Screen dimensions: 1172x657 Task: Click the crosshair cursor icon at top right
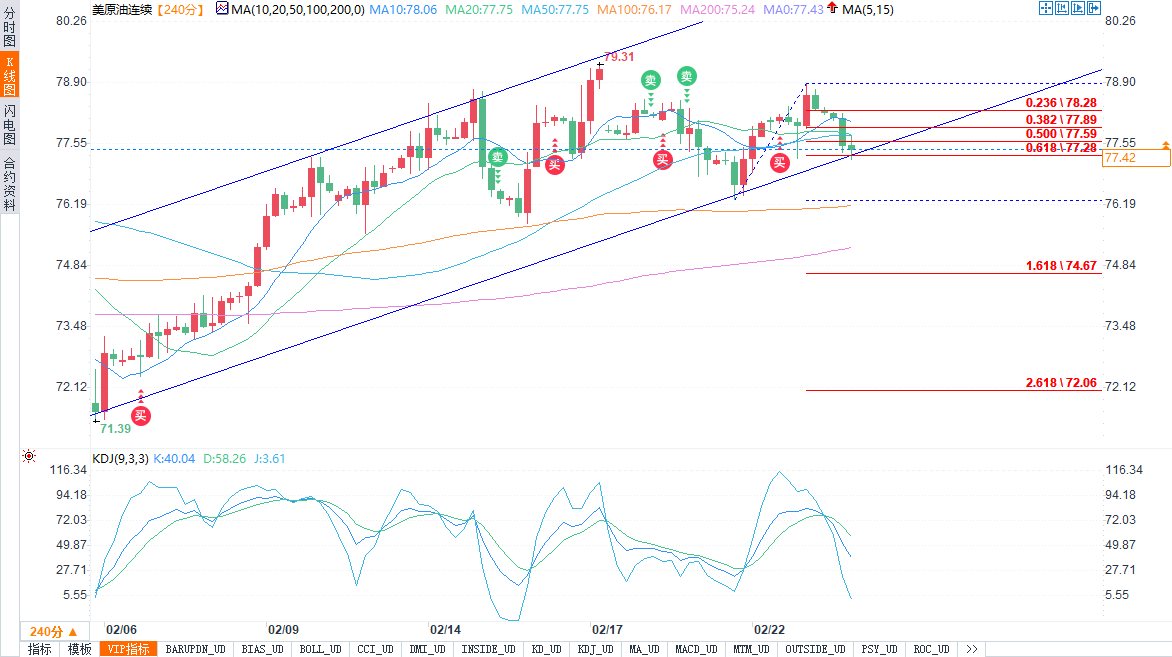click(1046, 8)
